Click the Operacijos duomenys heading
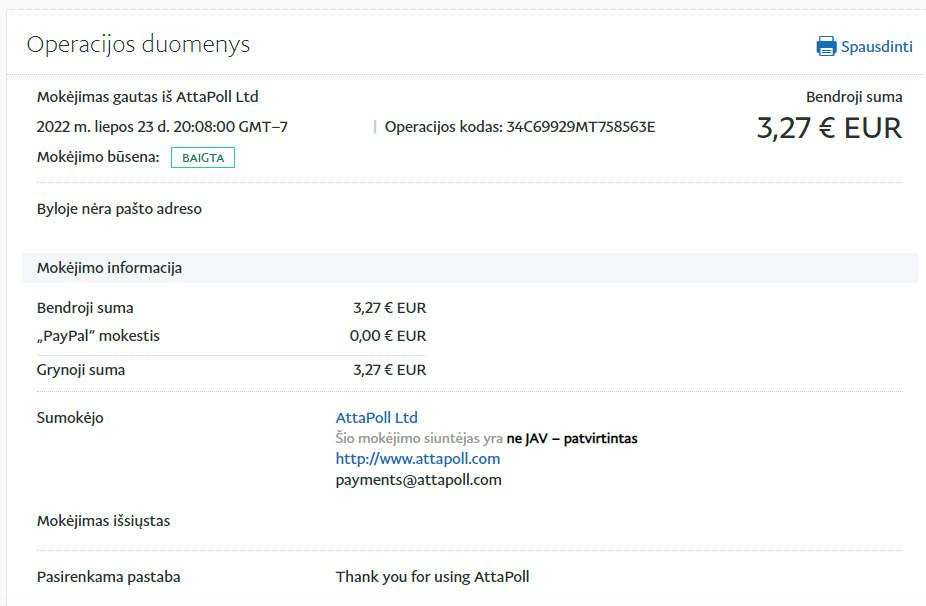Viewport: 926px width, 606px height. (138, 44)
